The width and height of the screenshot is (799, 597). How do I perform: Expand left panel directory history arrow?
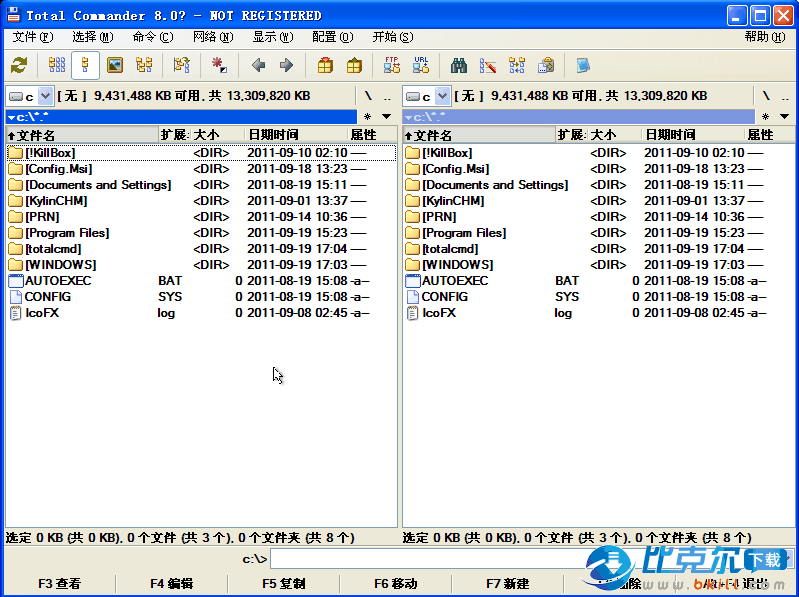click(x=387, y=117)
